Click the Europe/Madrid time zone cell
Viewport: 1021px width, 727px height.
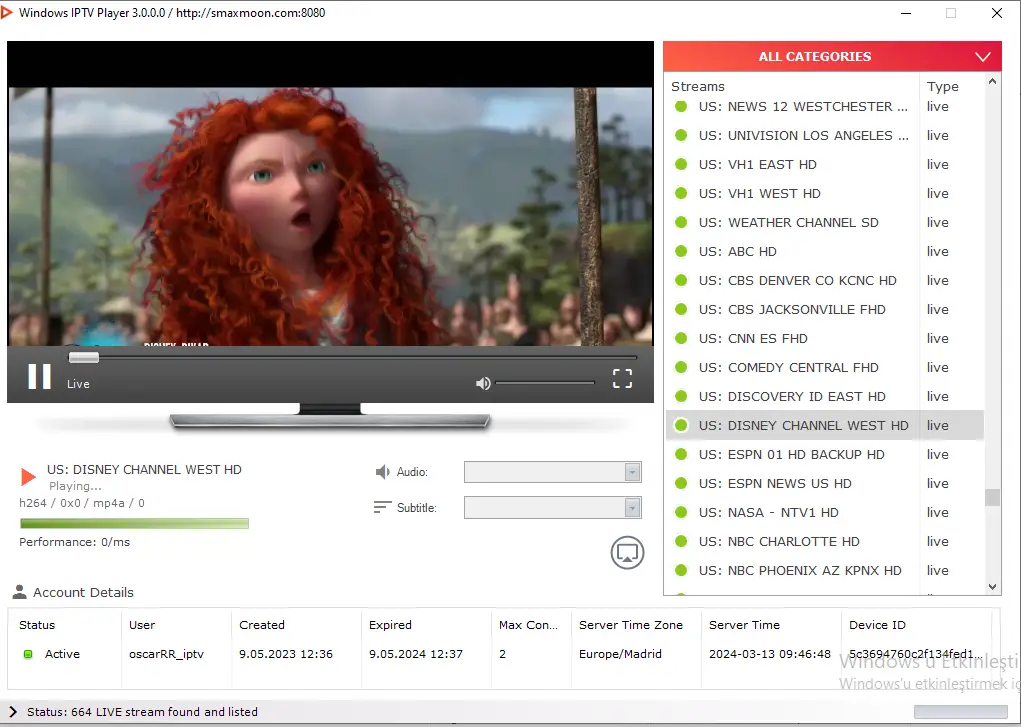pyautogui.click(x=620, y=654)
